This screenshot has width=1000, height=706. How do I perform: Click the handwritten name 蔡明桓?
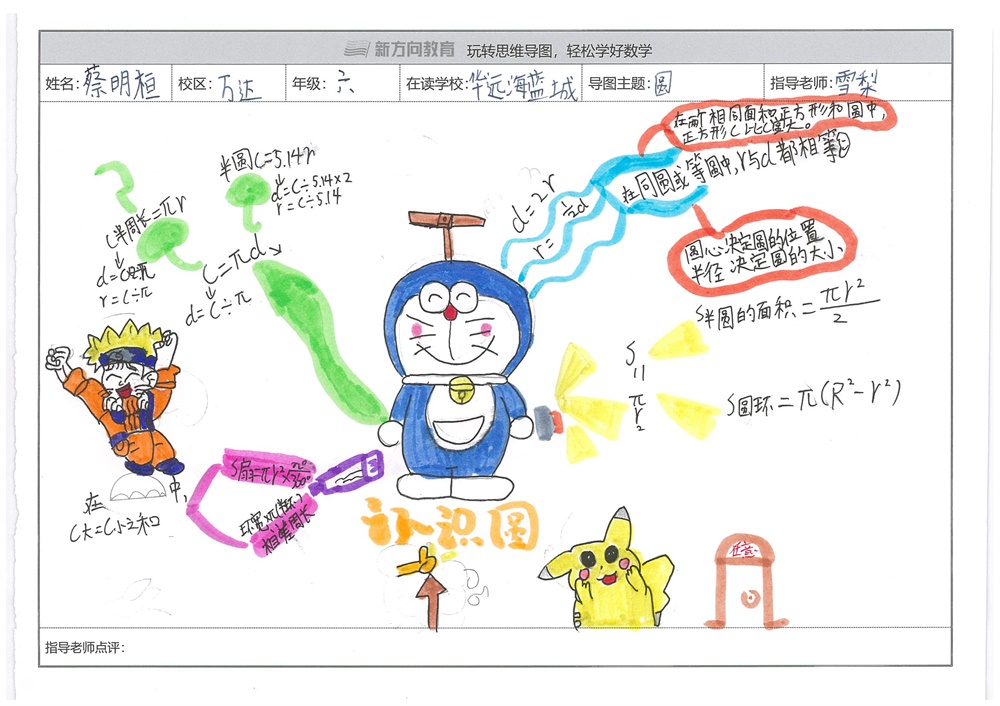tap(122, 82)
